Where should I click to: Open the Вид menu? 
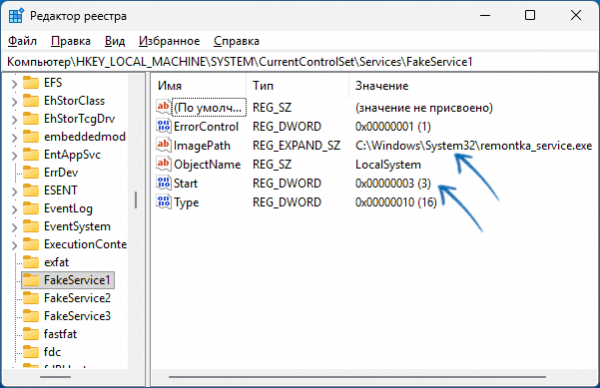115,41
